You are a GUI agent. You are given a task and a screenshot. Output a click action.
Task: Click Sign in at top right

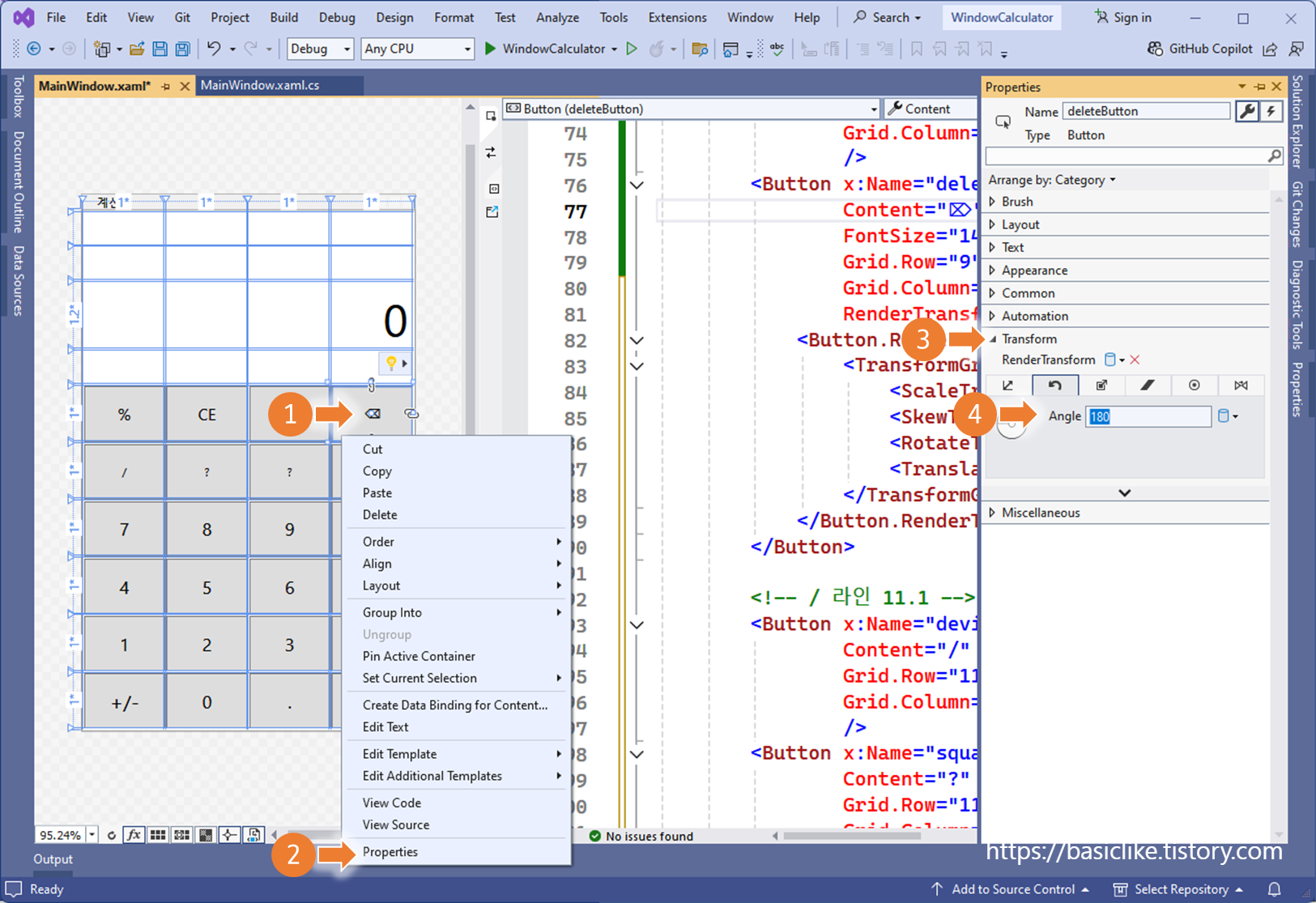point(1123,17)
